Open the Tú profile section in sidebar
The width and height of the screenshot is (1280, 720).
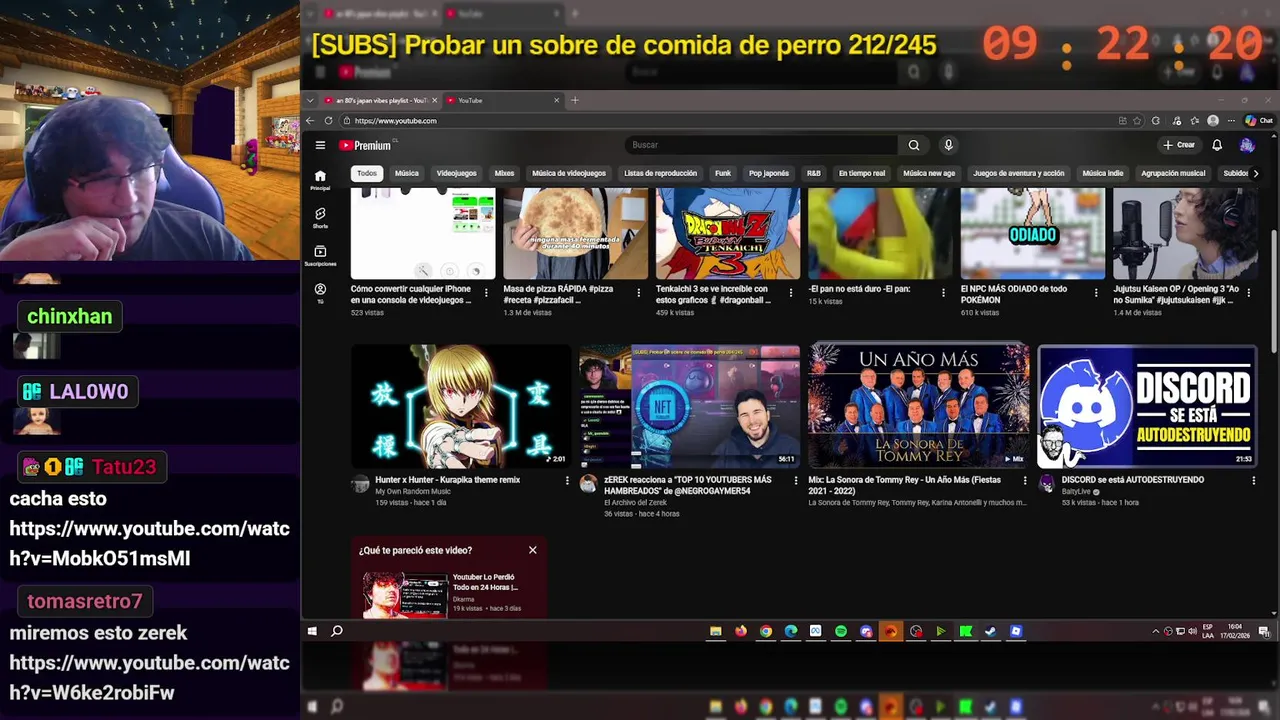[x=320, y=293]
